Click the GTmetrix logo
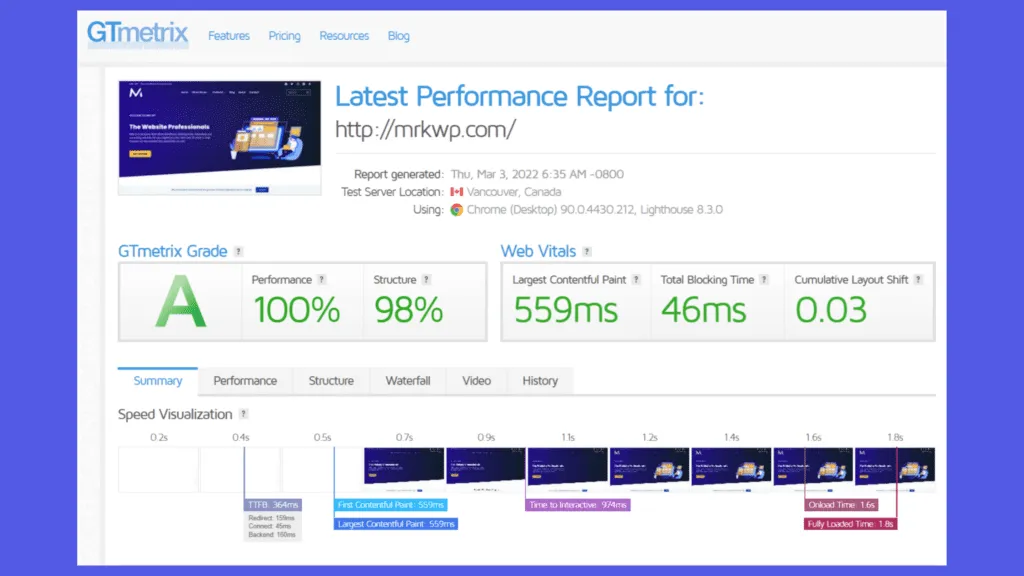The height and width of the screenshot is (576, 1024). (137, 33)
